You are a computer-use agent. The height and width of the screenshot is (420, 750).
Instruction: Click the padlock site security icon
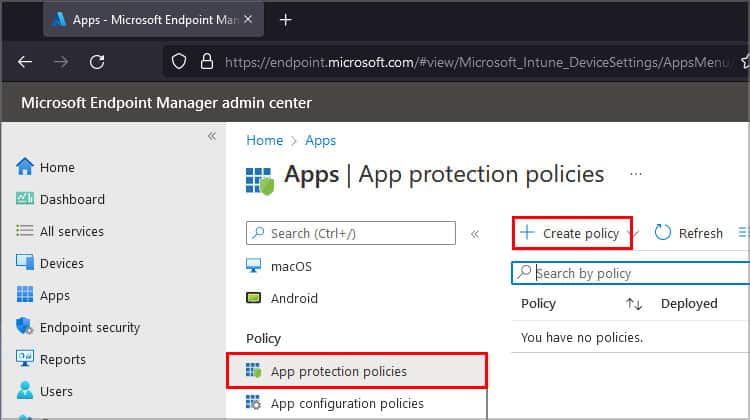(x=207, y=61)
